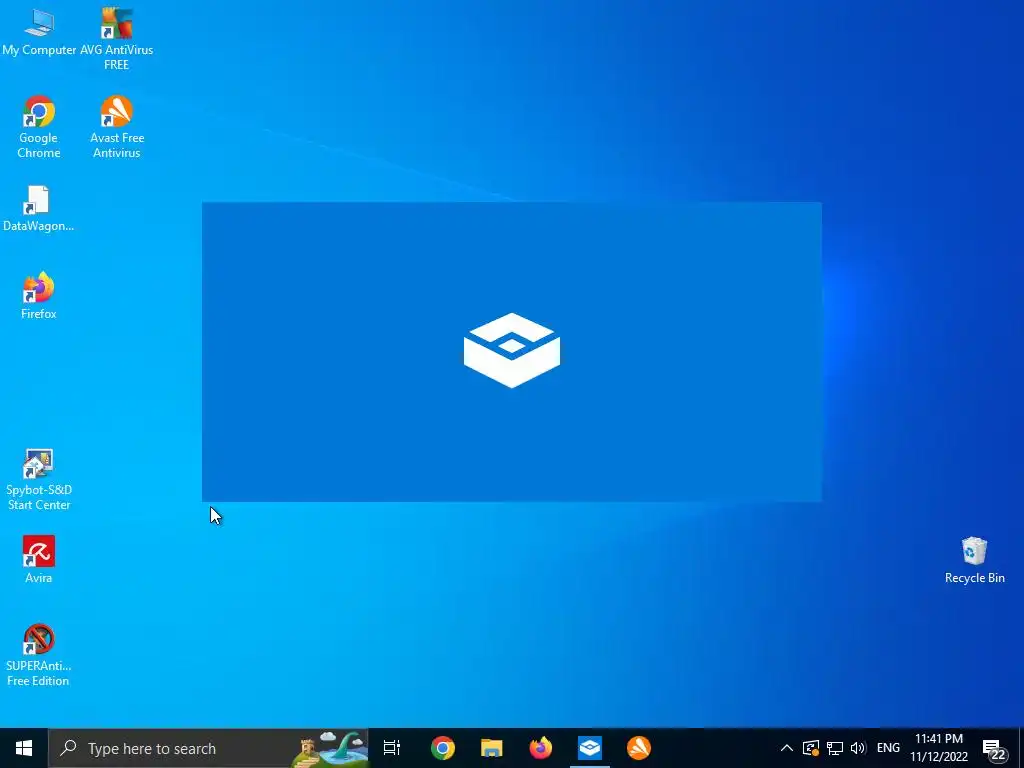Launch Avira desktop shortcut
Image resolution: width=1024 pixels, height=768 pixels.
(x=39, y=559)
